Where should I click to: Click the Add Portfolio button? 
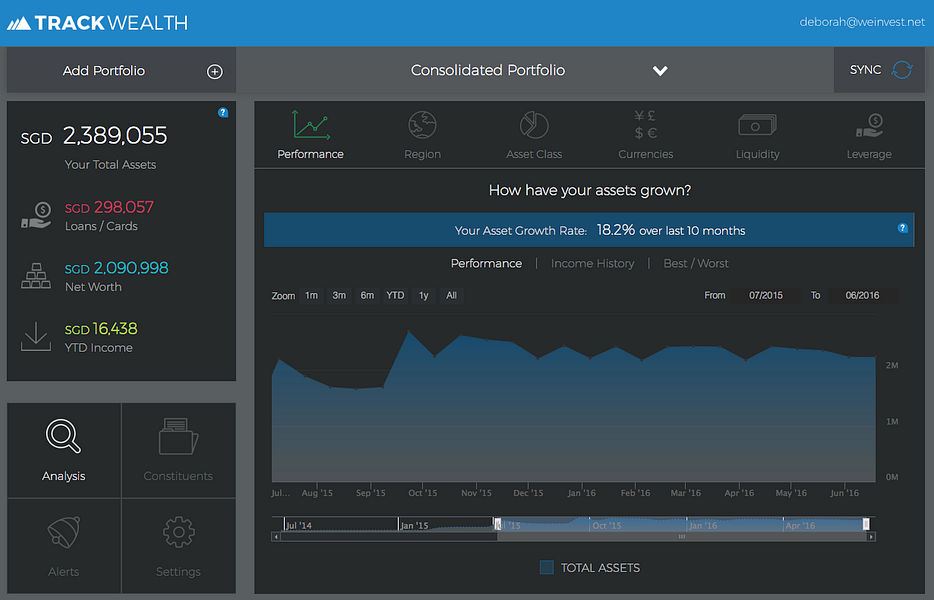coord(122,70)
